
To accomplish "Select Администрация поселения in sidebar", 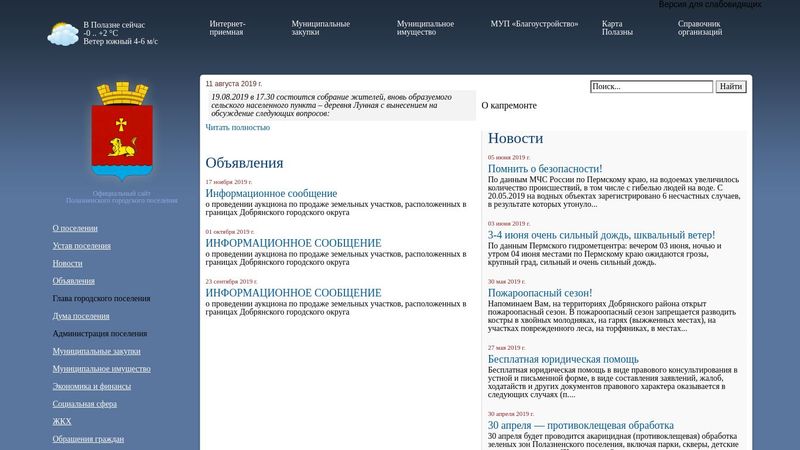I will (x=100, y=334).
